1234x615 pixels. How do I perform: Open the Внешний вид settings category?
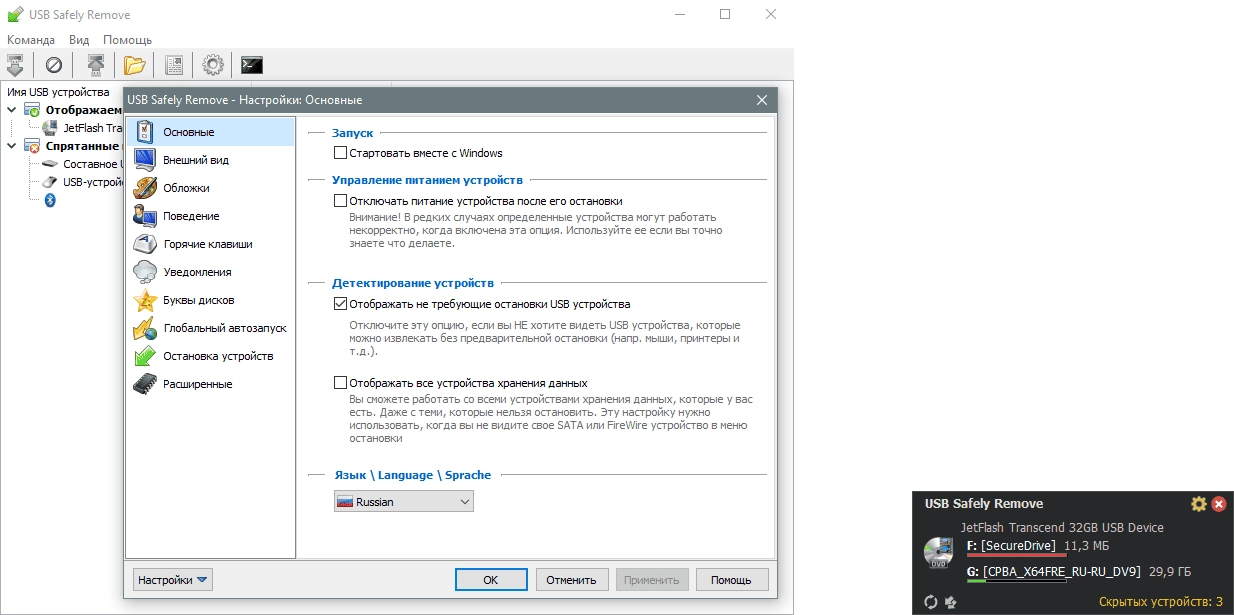coord(210,160)
